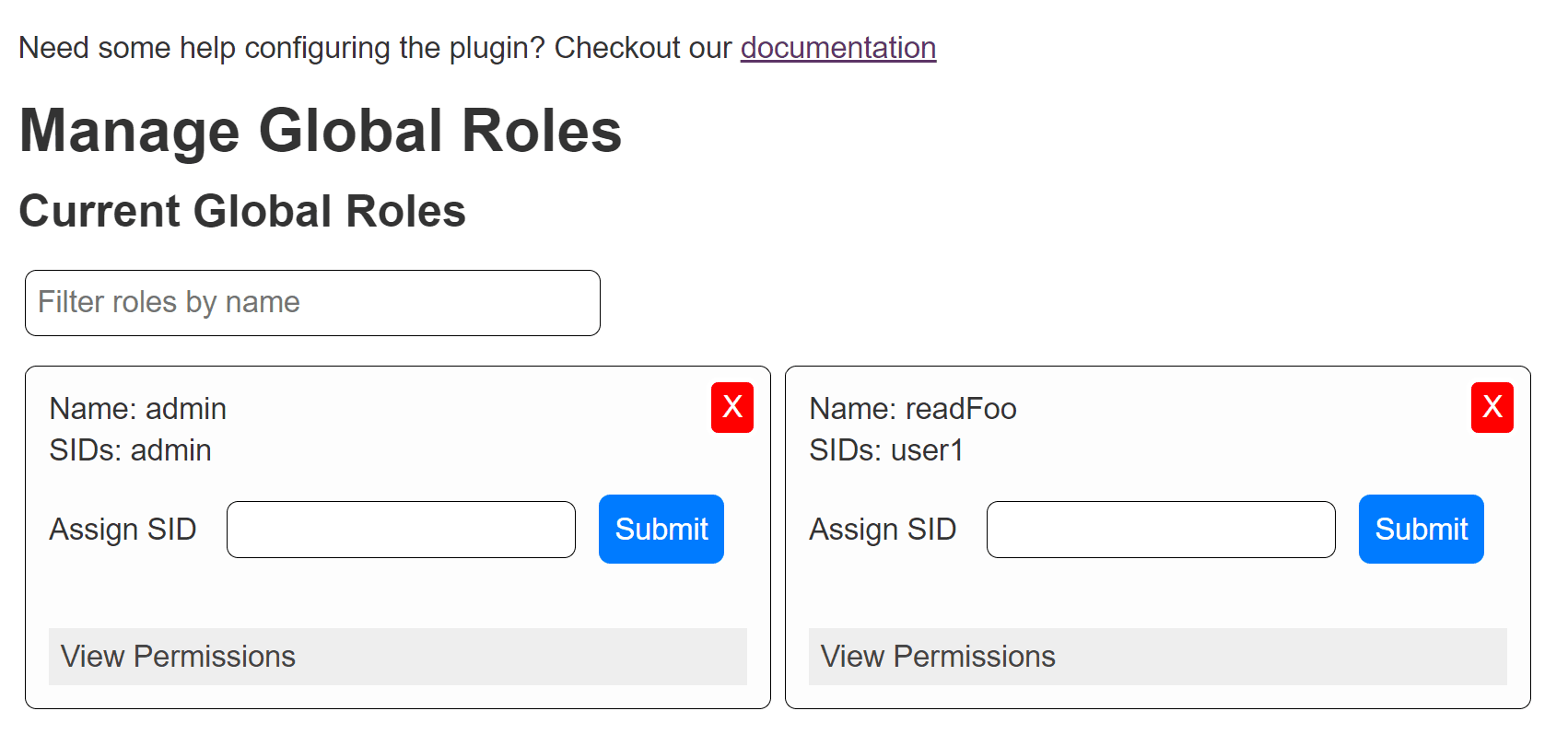Screen dimensions: 1568x746
Task: Click the filter roles by name field
Action: point(312,302)
